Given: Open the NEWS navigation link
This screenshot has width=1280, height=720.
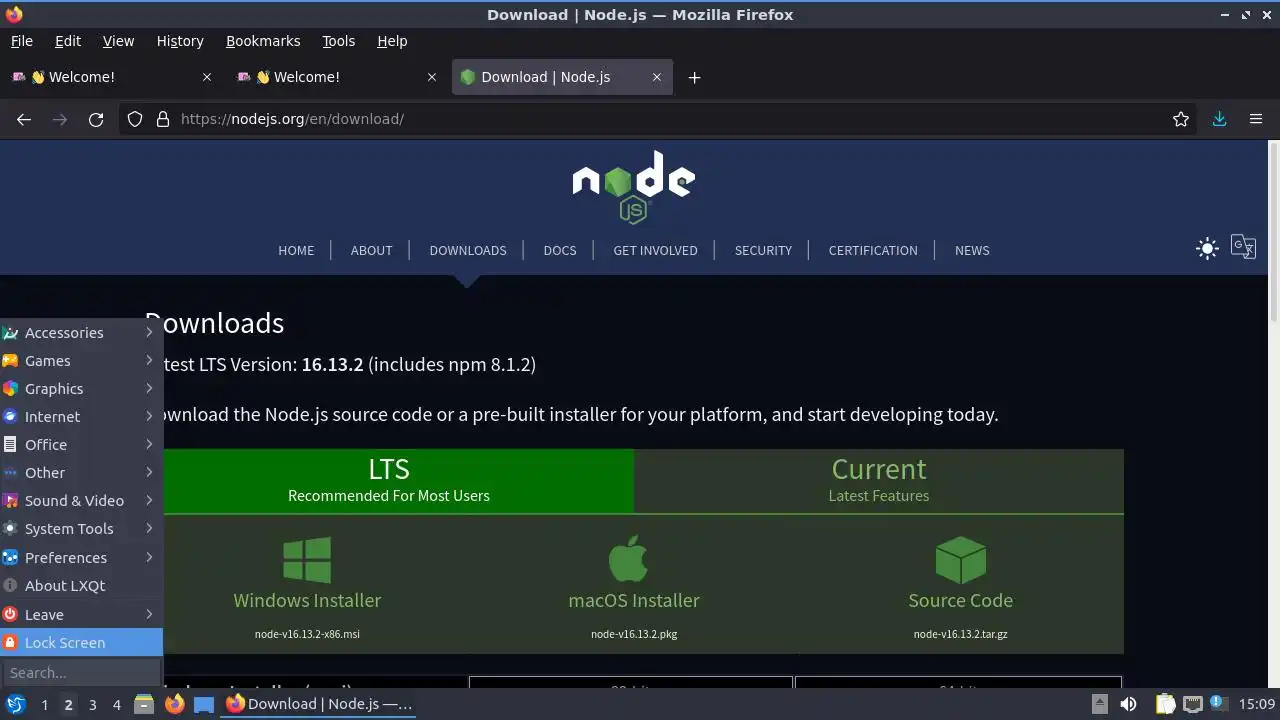Looking at the screenshot, I should 972,251.
